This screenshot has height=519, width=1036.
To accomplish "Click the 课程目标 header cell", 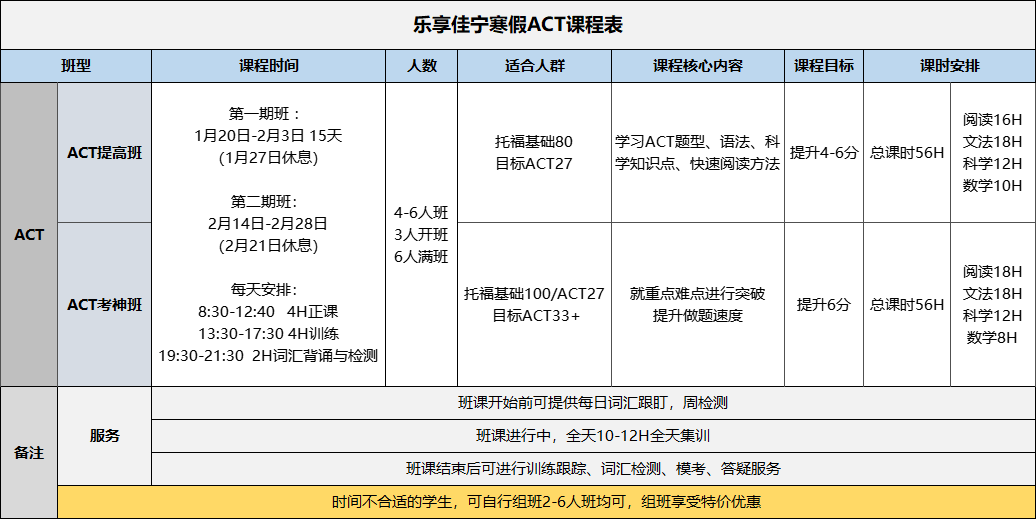I will (824, 66).
